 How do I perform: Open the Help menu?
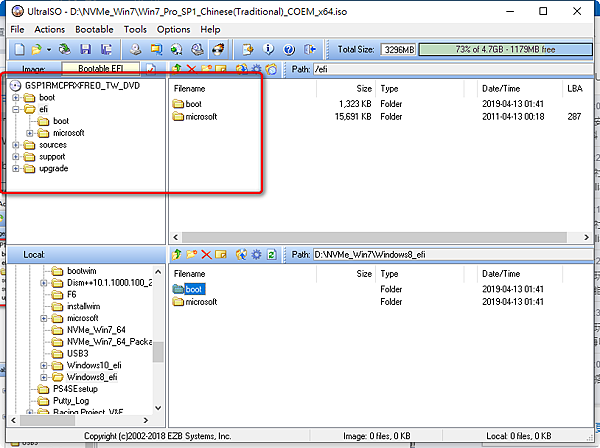click(x=210, y=29)
